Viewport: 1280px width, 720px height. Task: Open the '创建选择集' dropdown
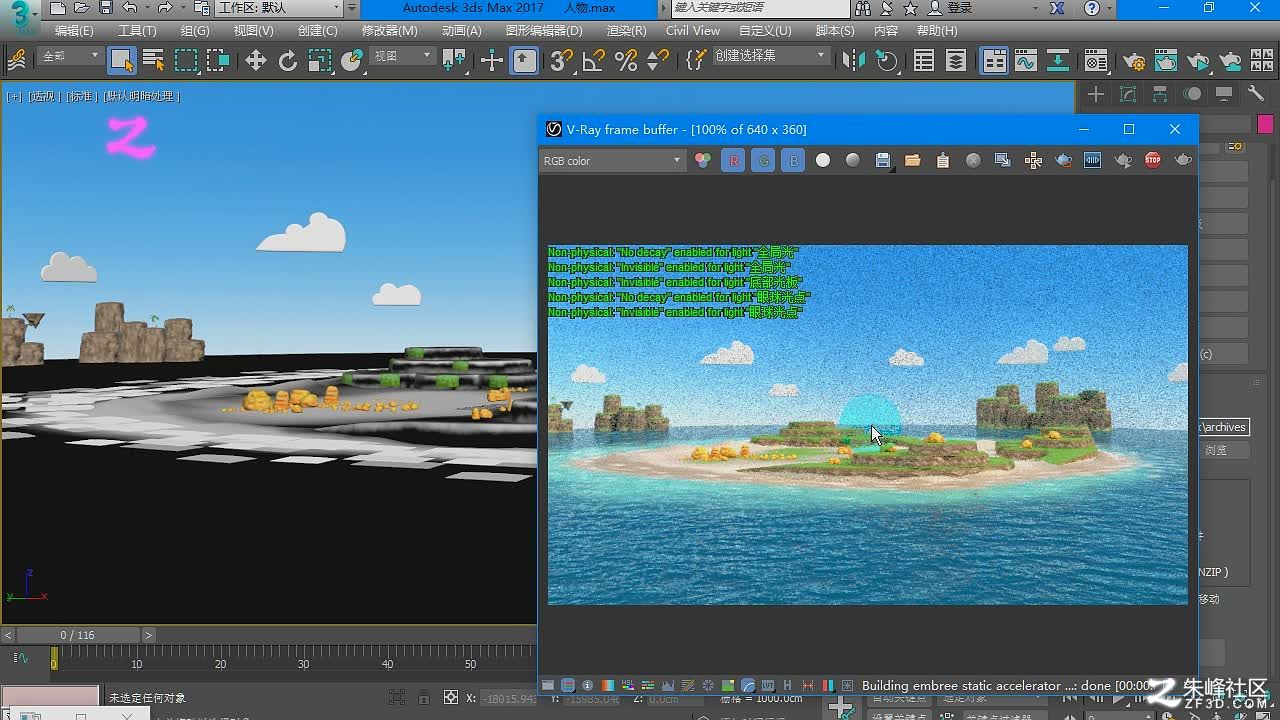771,56
